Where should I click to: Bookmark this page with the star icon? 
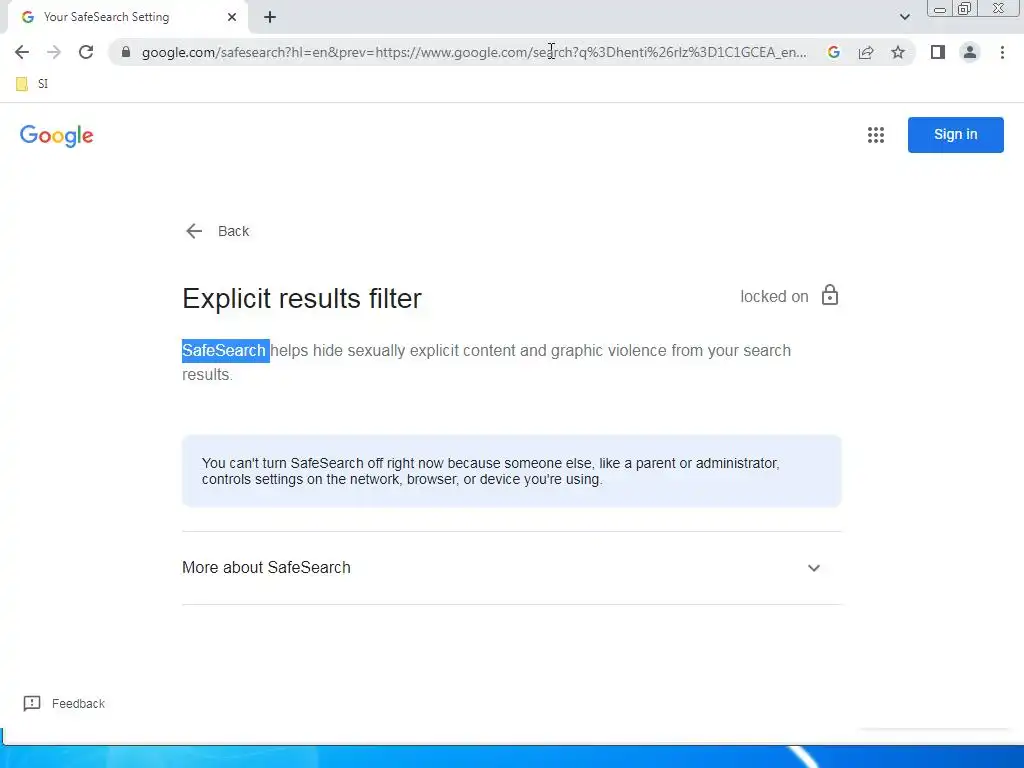[898, 52]
